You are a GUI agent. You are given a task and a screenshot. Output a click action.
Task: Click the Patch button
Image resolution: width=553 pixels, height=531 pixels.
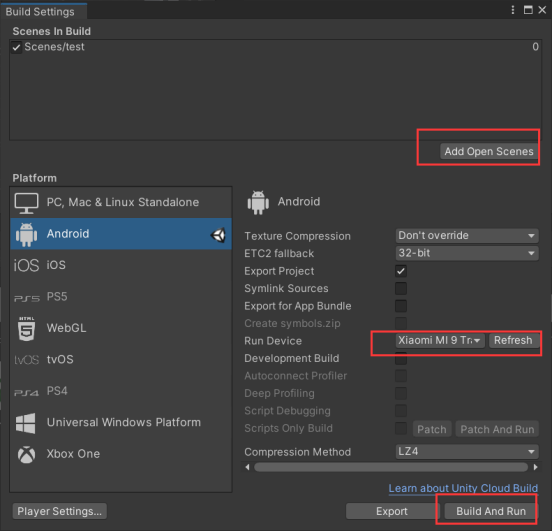[432, 429]
